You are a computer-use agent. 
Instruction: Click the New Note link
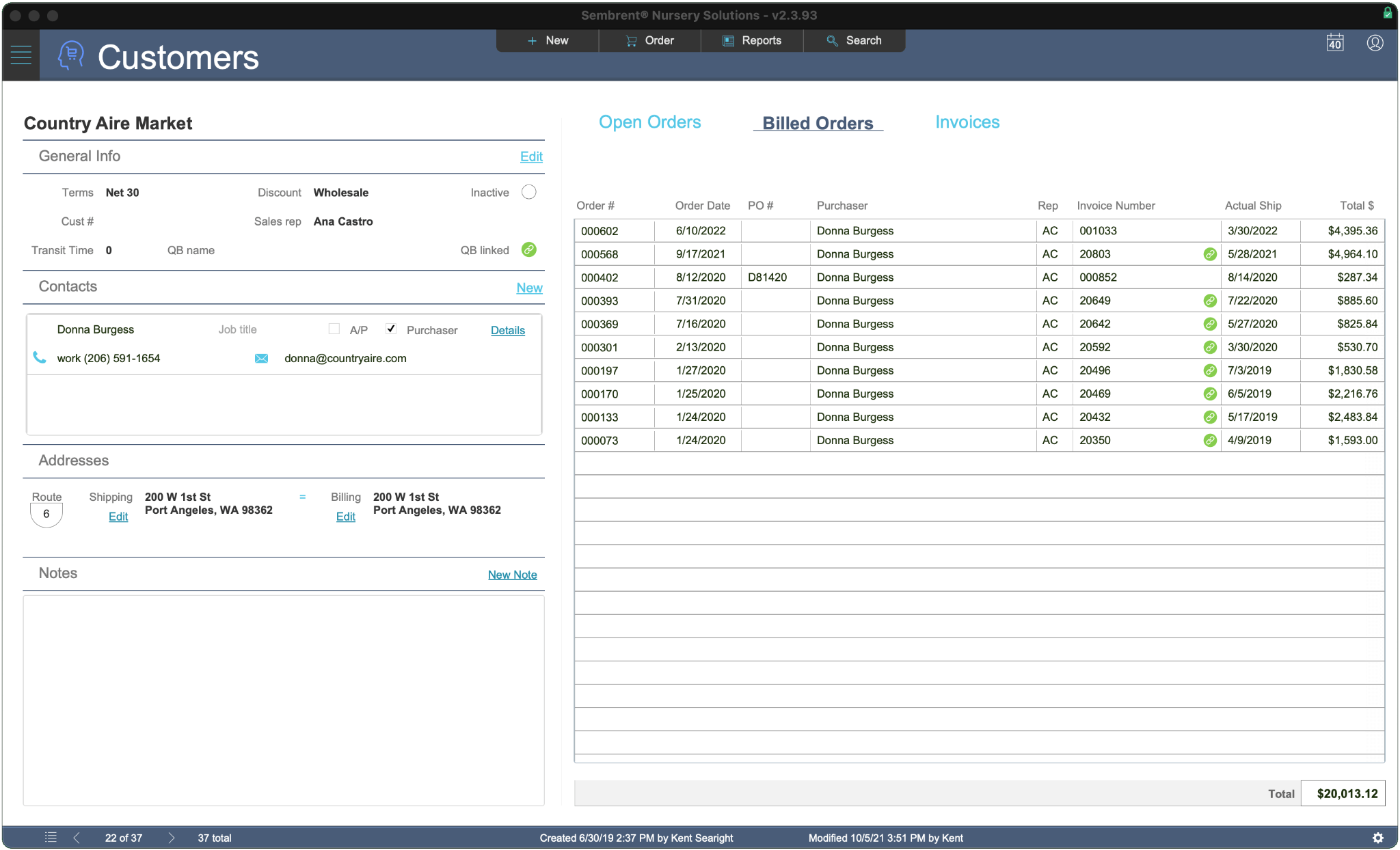pos(512,575)
